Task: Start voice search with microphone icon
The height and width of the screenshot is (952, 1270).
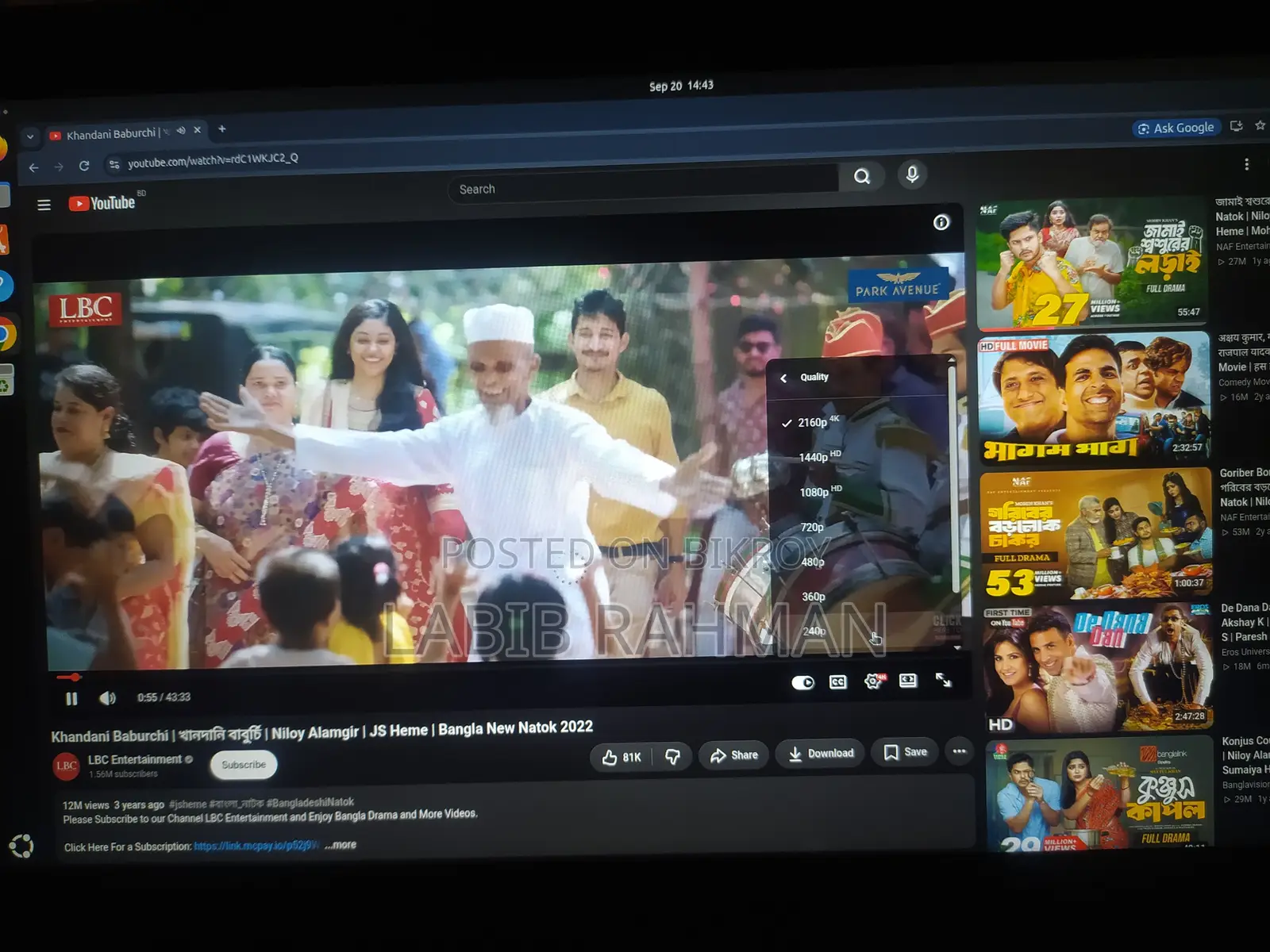Action: 912,174
